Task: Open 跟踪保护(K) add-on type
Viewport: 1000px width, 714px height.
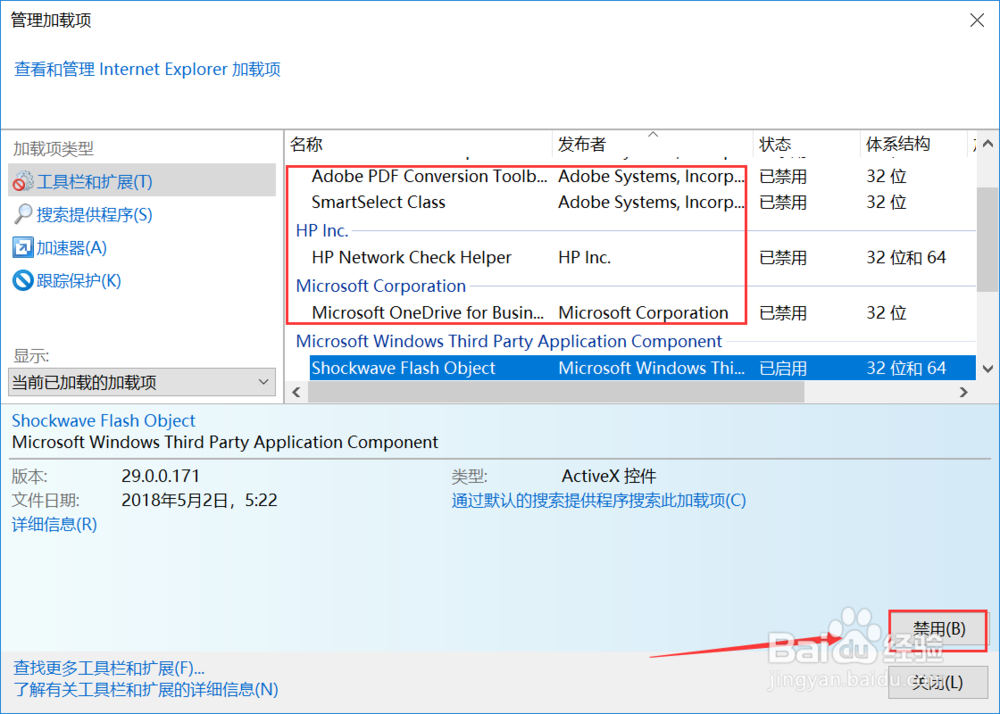Action: click(78, 281)
